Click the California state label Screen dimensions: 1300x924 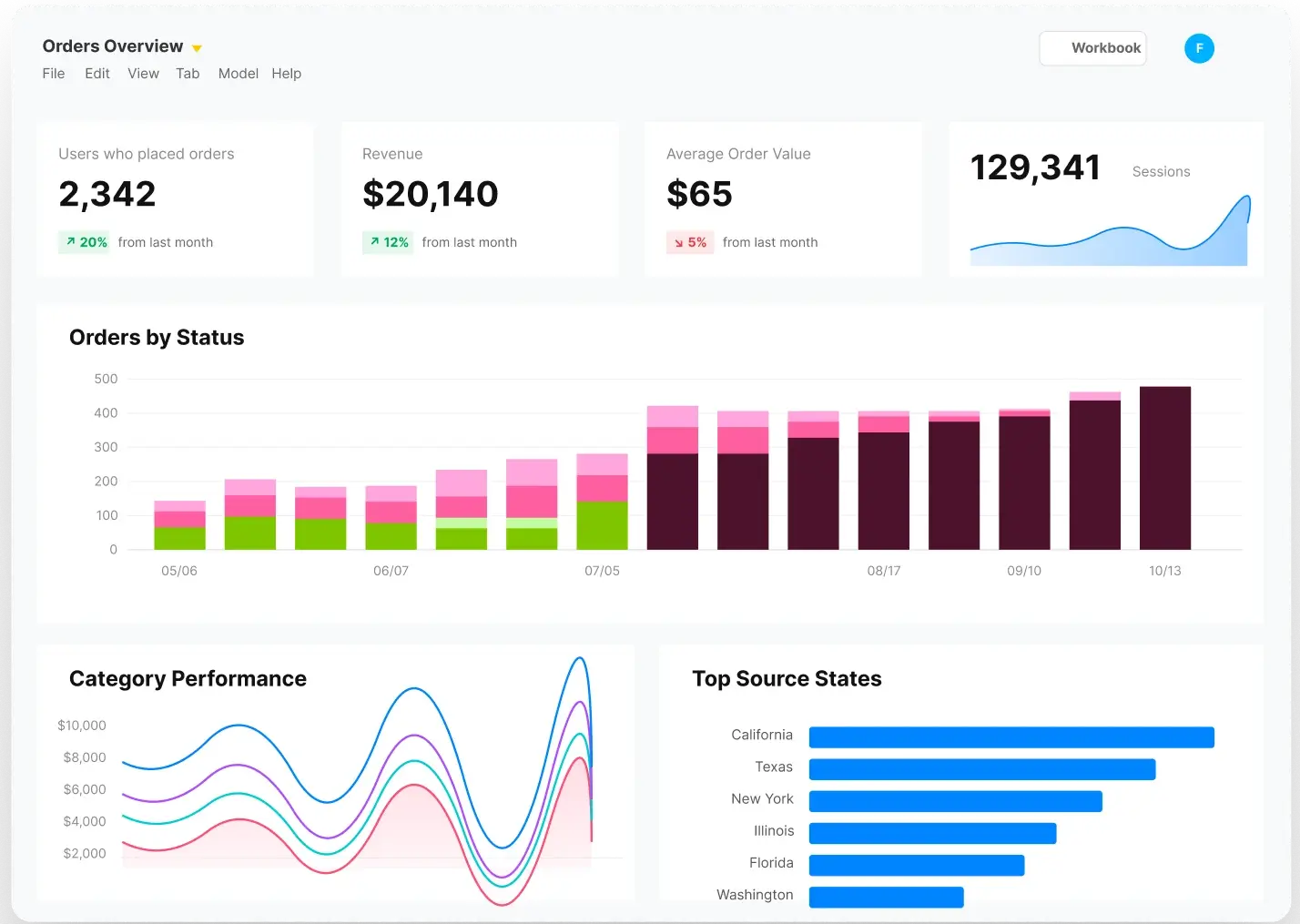coord(762,735)
